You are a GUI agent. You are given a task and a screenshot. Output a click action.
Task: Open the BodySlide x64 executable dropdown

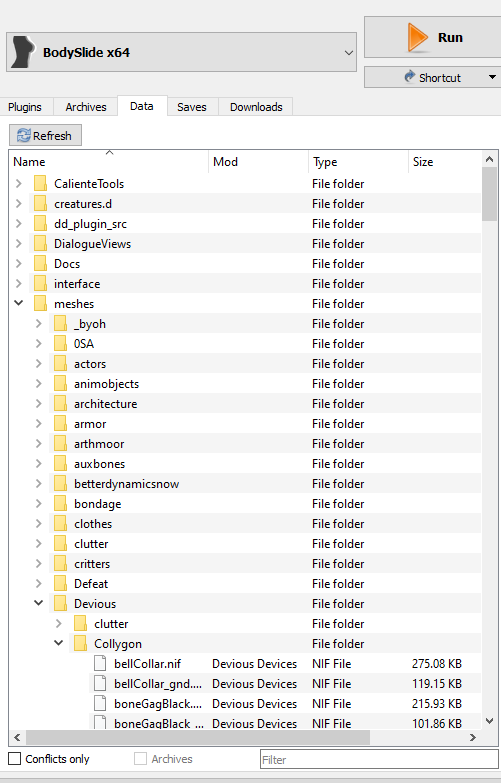coord(181,52)
